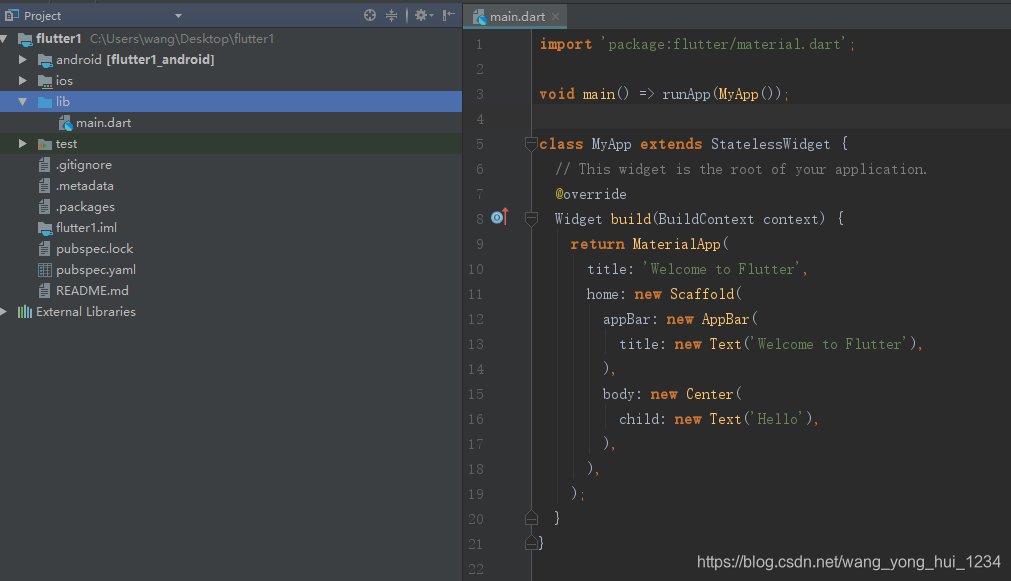Expand the ios folder
1011x581 pixels.
tap(23, 81)
